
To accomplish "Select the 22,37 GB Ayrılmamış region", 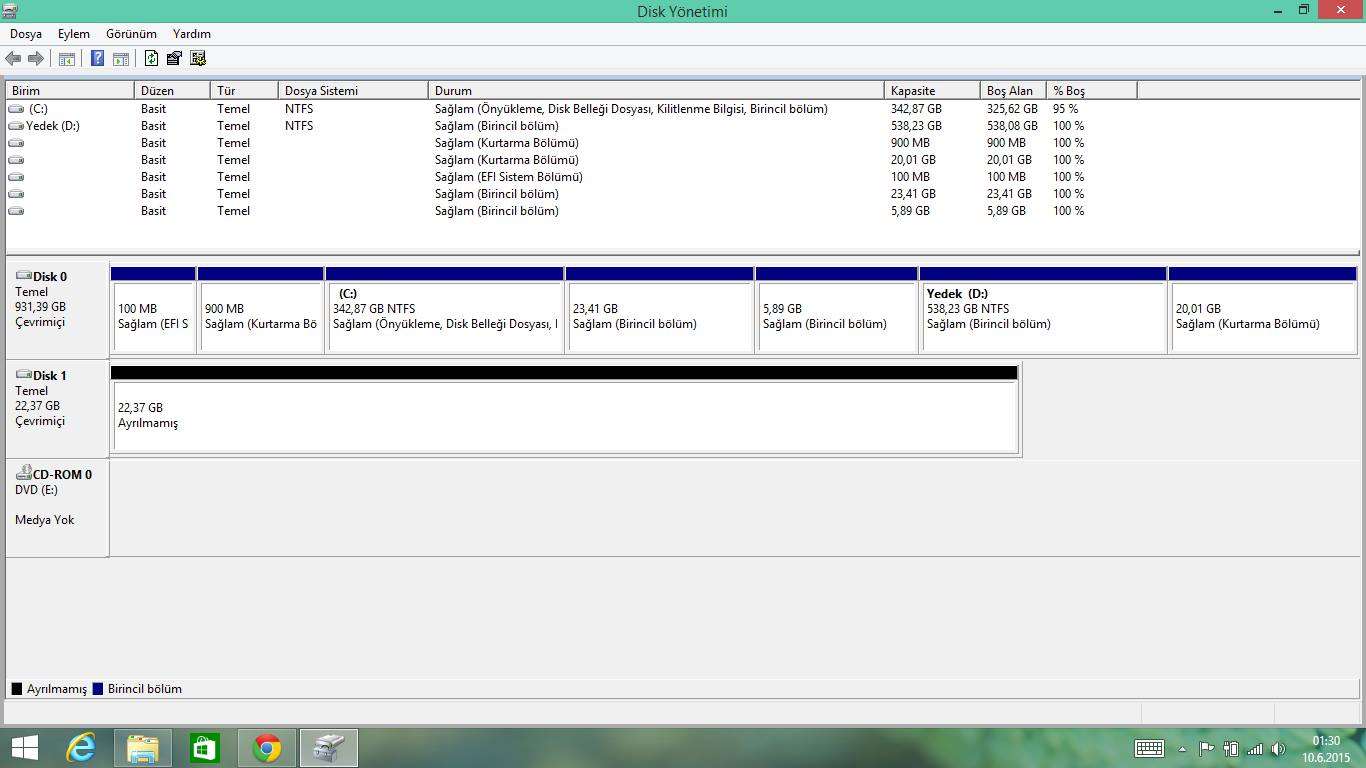I will (565, 416).
